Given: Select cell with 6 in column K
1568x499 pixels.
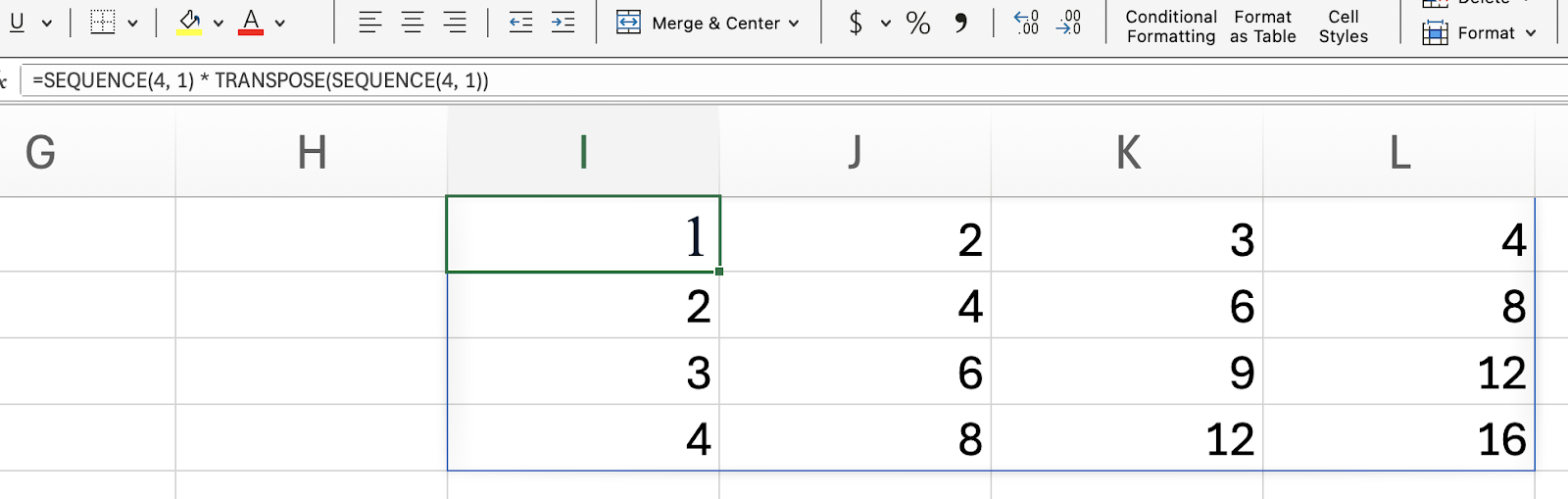Looking at the screenshot, I should click(1127, 305).
